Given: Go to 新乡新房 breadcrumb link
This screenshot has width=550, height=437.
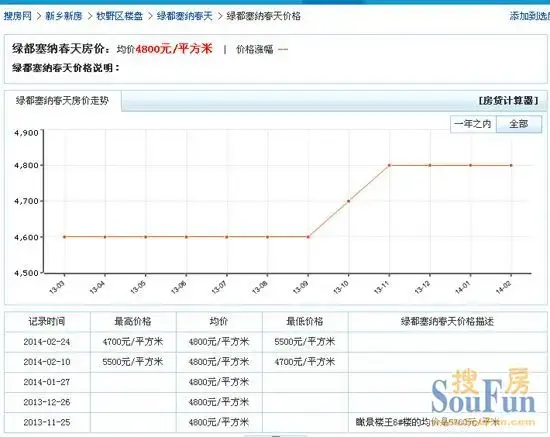Looking at the screenshot, I should coord(63,16).
